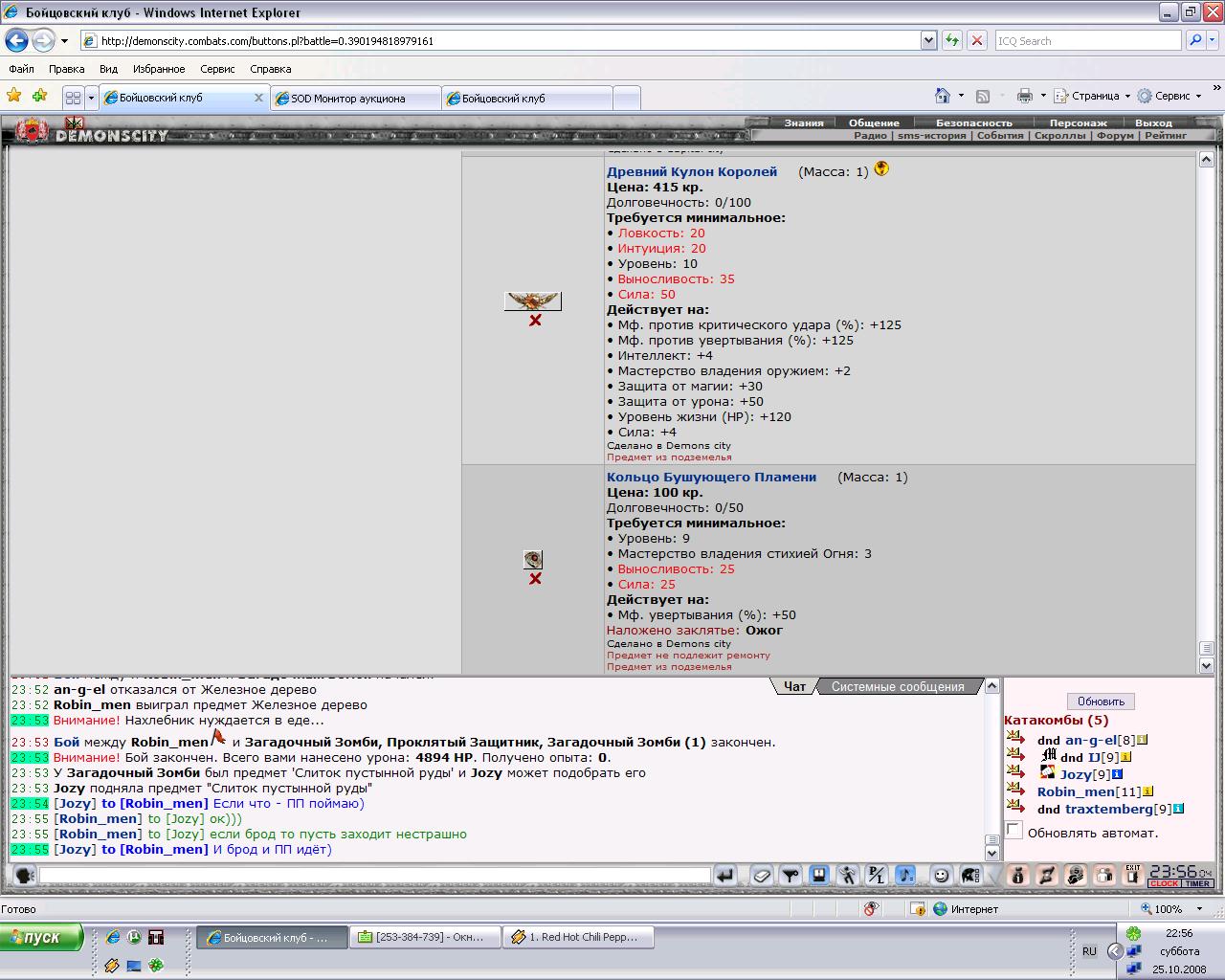Click the P/L translit icon
The height and width of the screenshot is (980, 1225).
click(x=877, y=875)
